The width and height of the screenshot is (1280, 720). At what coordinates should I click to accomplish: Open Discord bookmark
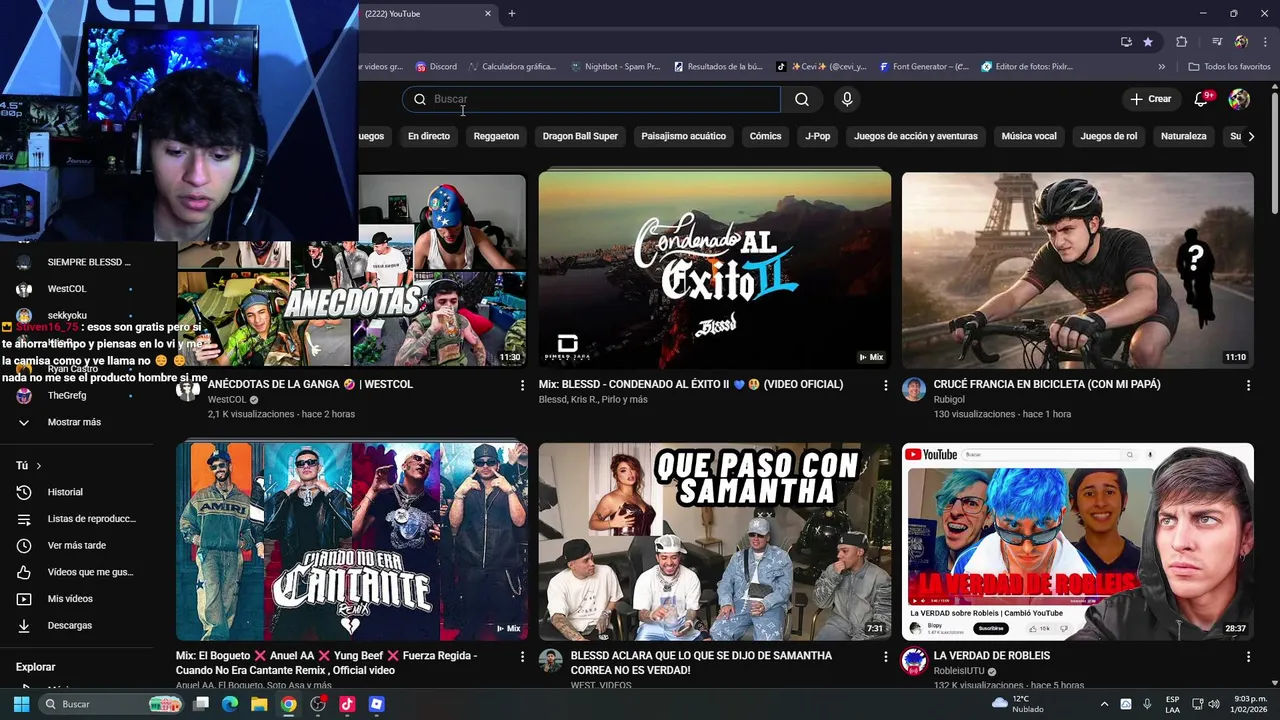(x=436, y=67)
